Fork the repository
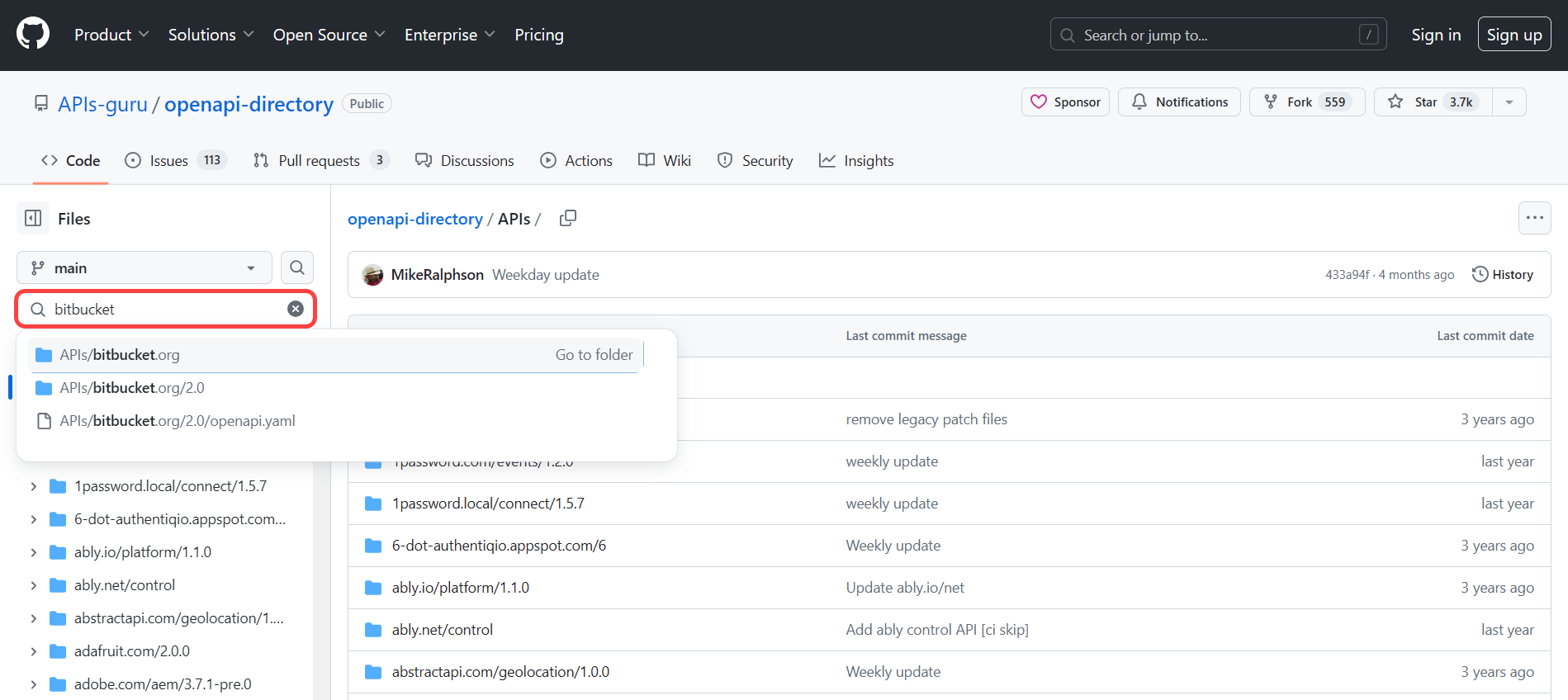The height and width of the screenshot is (700, 1568). [x=1307, y=102]
